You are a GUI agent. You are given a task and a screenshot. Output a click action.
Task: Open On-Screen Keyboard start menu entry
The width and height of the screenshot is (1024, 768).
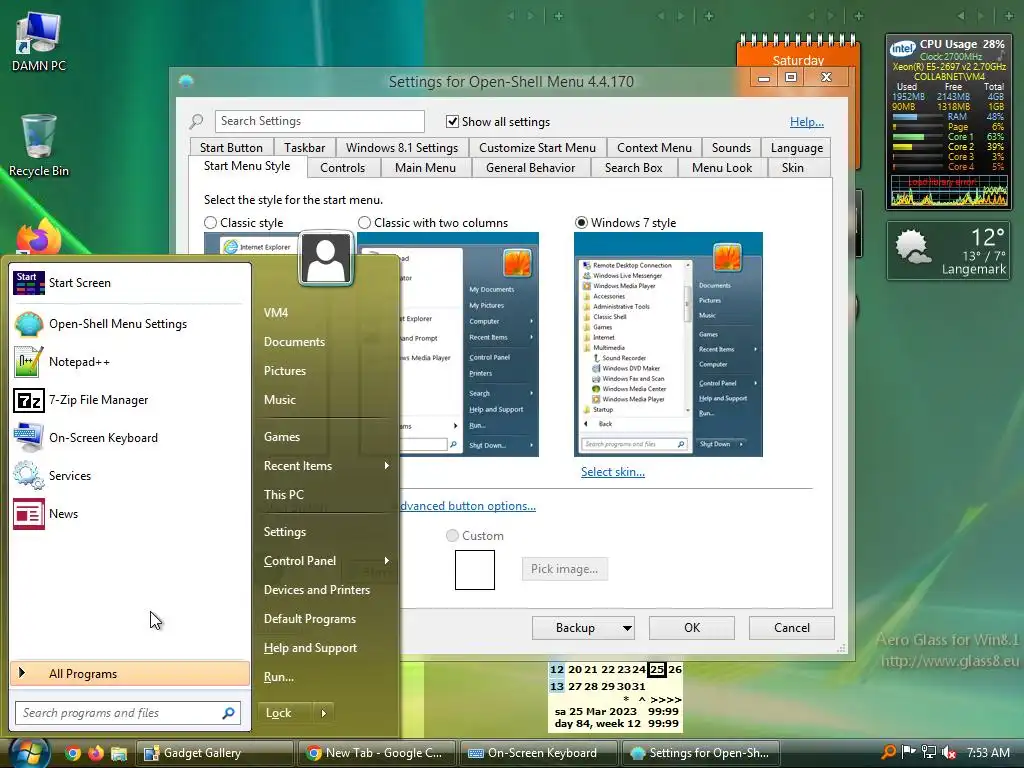coord(129,438)
